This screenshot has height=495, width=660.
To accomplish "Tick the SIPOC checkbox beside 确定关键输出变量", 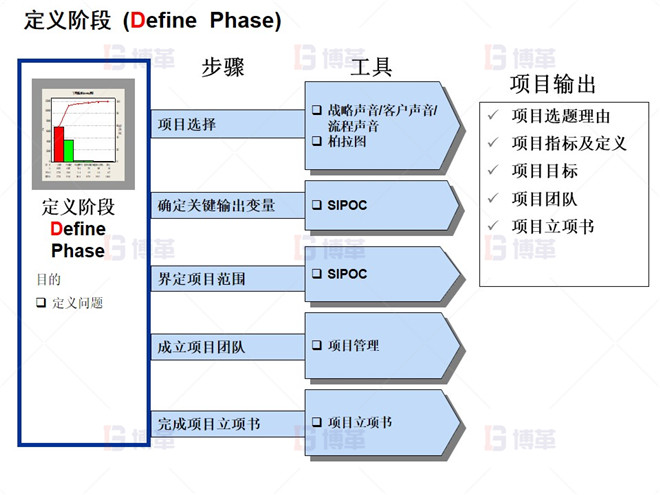I will tap(317, 205).
